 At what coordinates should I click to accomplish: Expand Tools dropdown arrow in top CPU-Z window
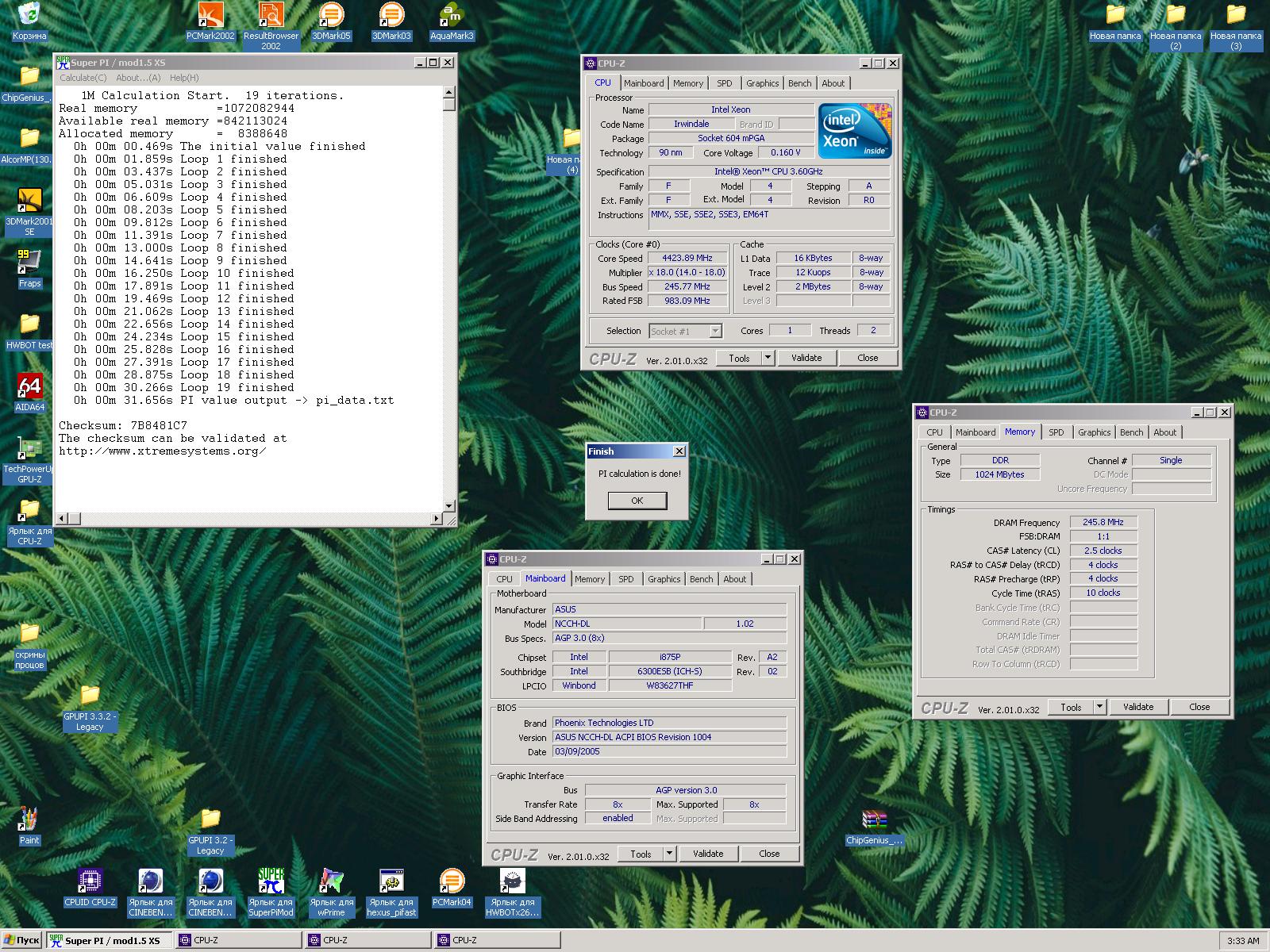(768, 358)
